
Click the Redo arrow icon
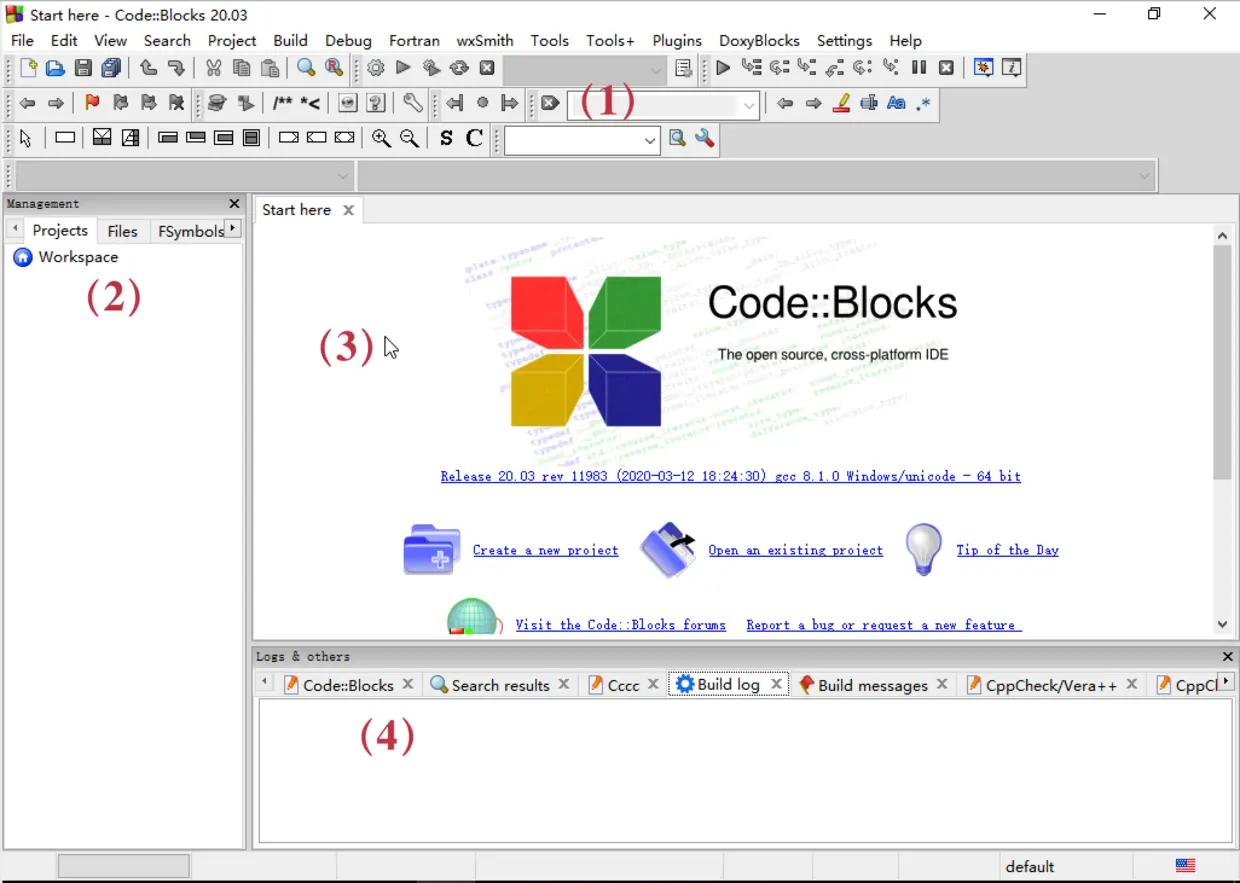coord(176,68)
